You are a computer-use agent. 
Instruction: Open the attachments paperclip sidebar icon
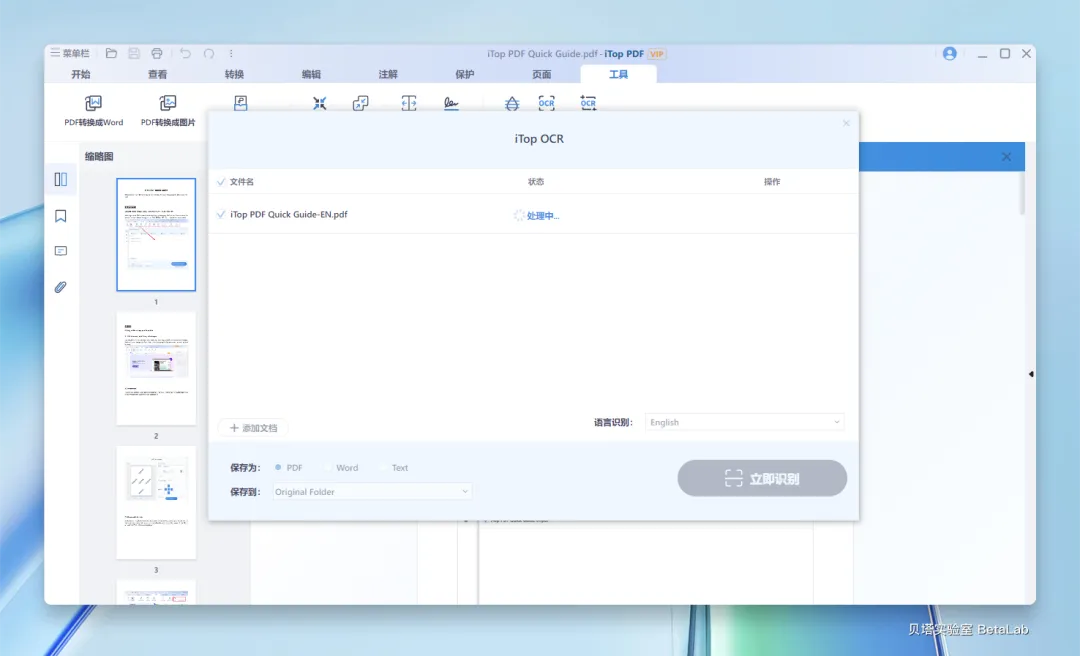(x=61, y=287)
